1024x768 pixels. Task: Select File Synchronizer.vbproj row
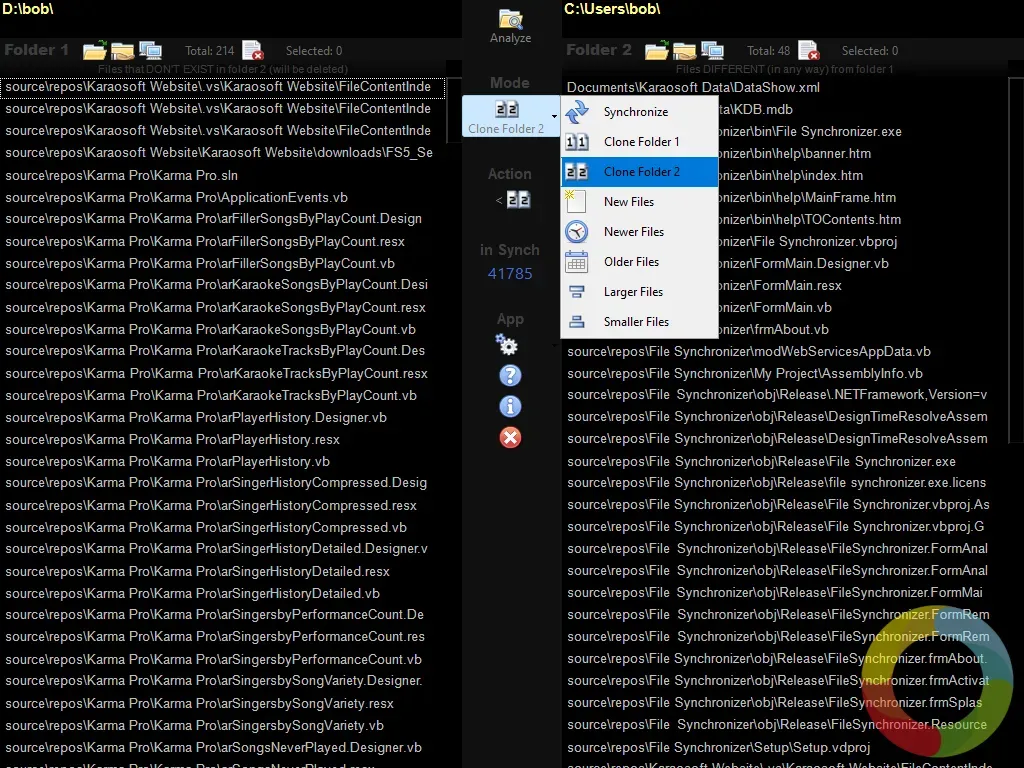[x=862, y=242]
